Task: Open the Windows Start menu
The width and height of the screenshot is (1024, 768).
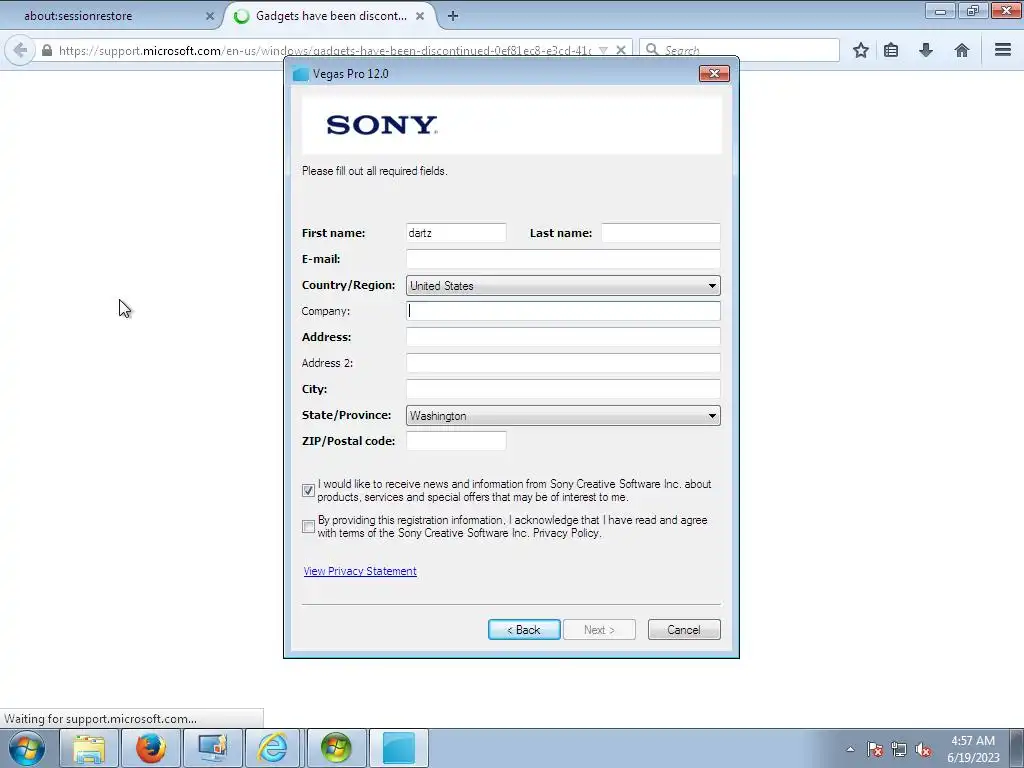Action: point(27,748)
